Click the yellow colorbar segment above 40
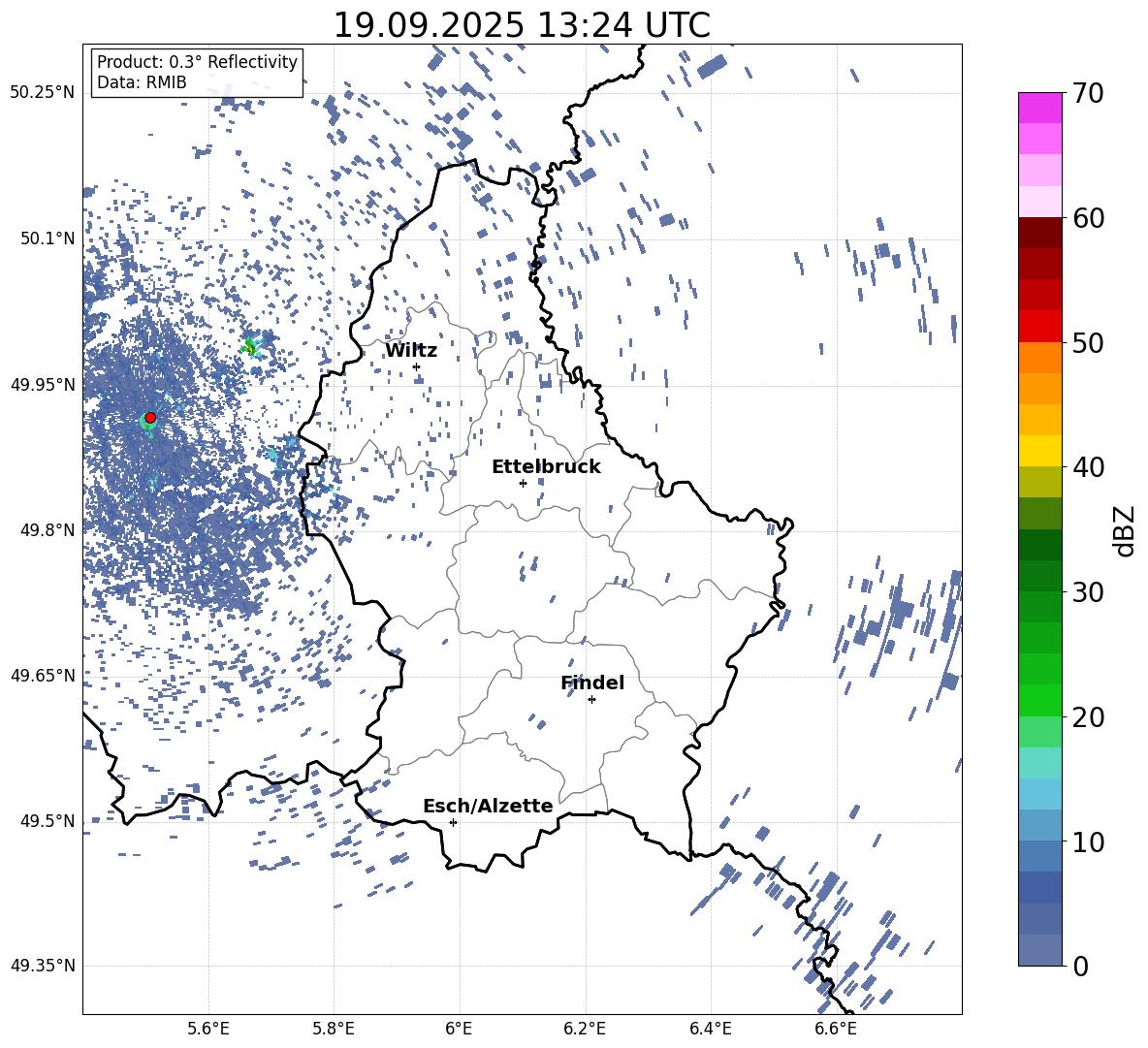Image resolution: width=1148 pixels, height=1048 pixels. point(1039,451)
